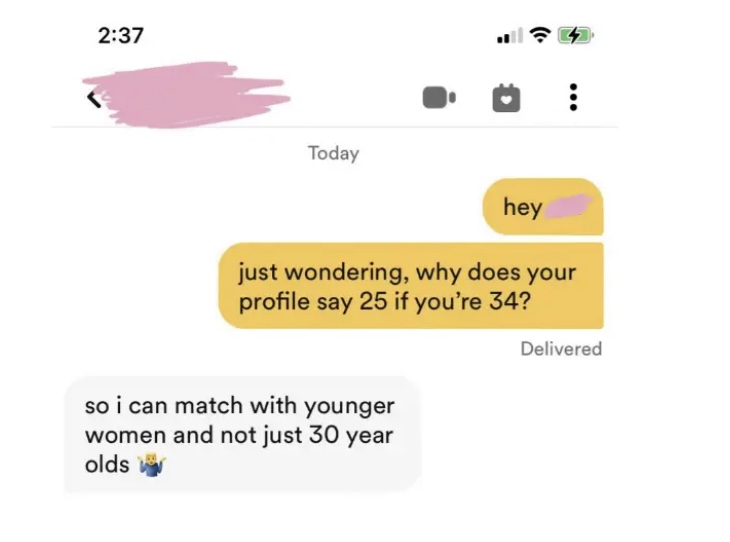Open the calendar heart date icon

point(506,98)
